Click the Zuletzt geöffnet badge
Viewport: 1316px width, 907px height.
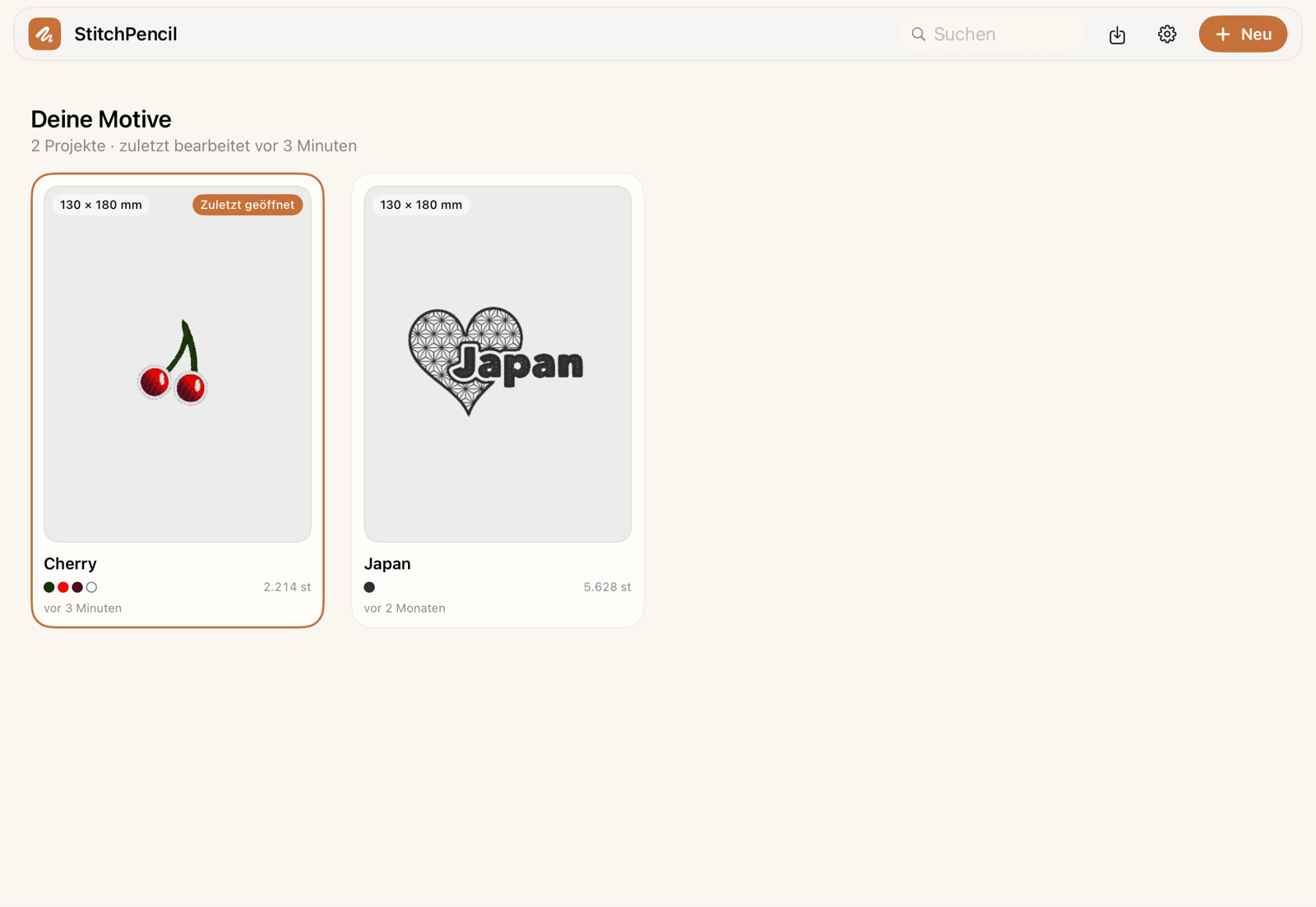(248, 205)
